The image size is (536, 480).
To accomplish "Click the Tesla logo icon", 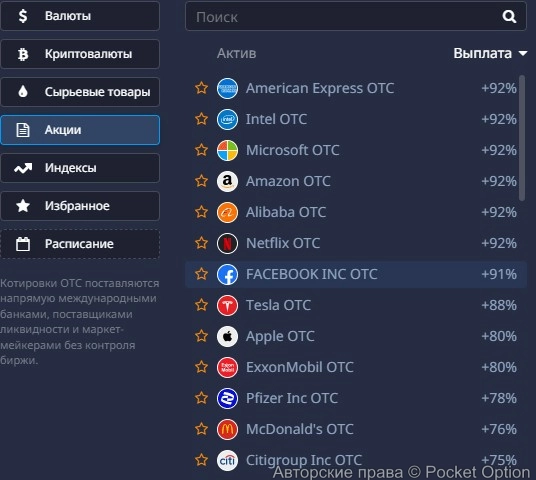I will coord(227,305).
